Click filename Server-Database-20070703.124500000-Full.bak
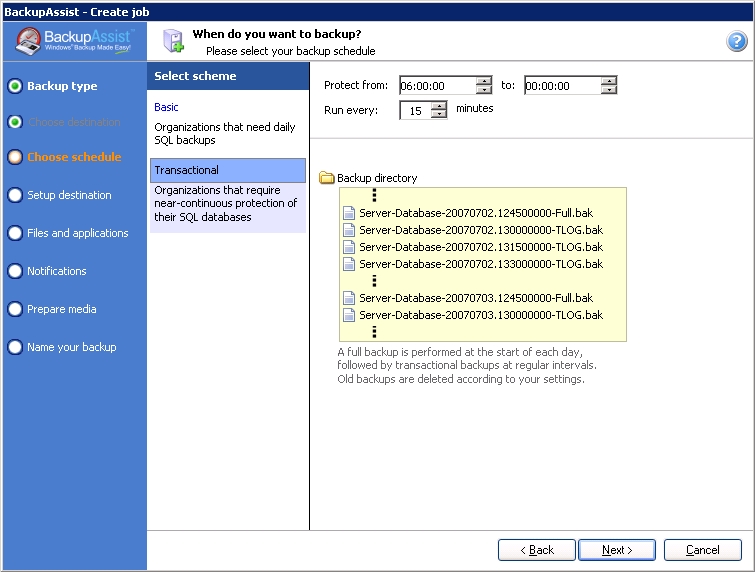Screen dimensions: 755x572 pos(476,298)
